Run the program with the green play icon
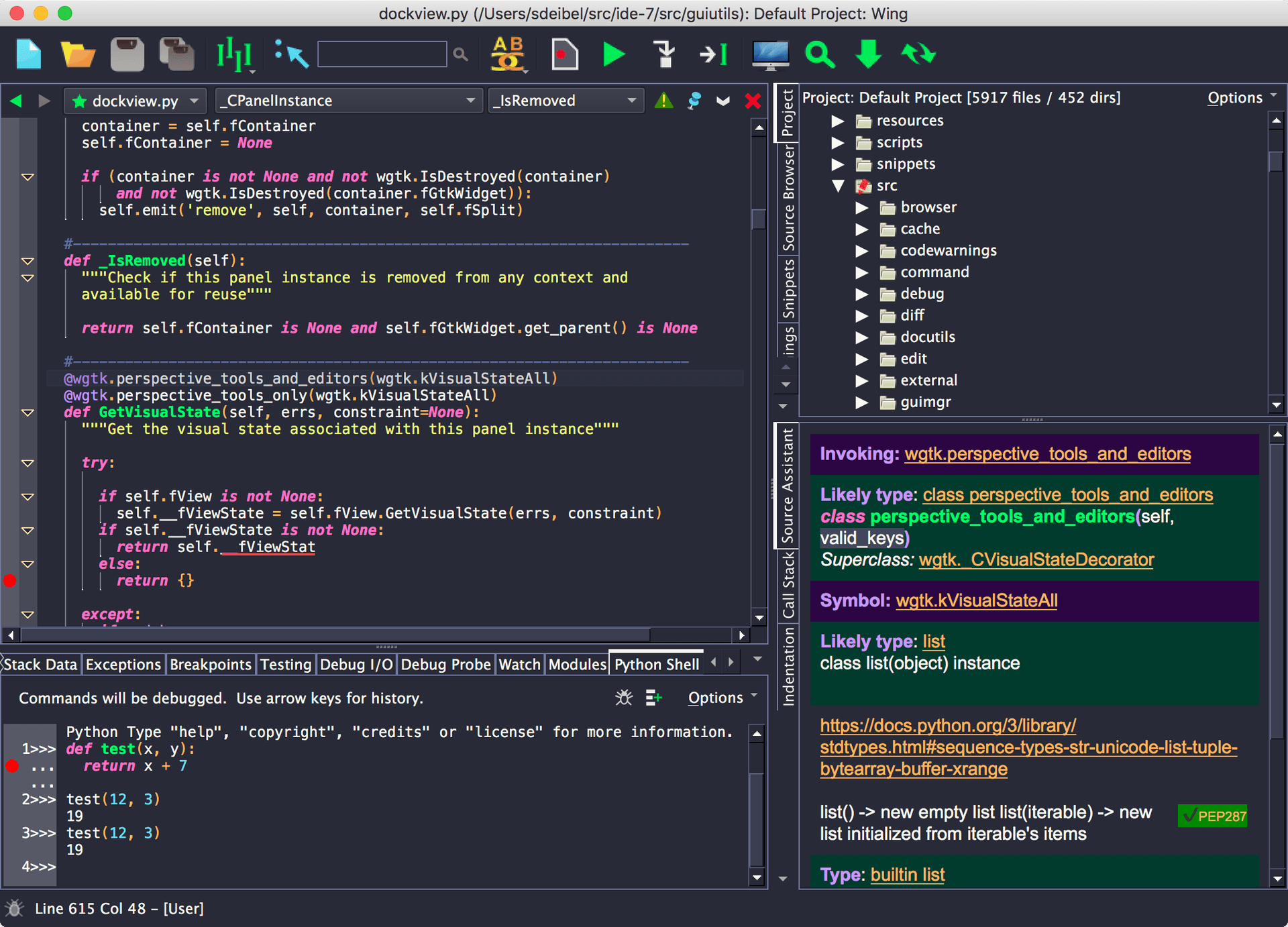This screenshot has height=927, width=1288. click(x=612, y=54)
